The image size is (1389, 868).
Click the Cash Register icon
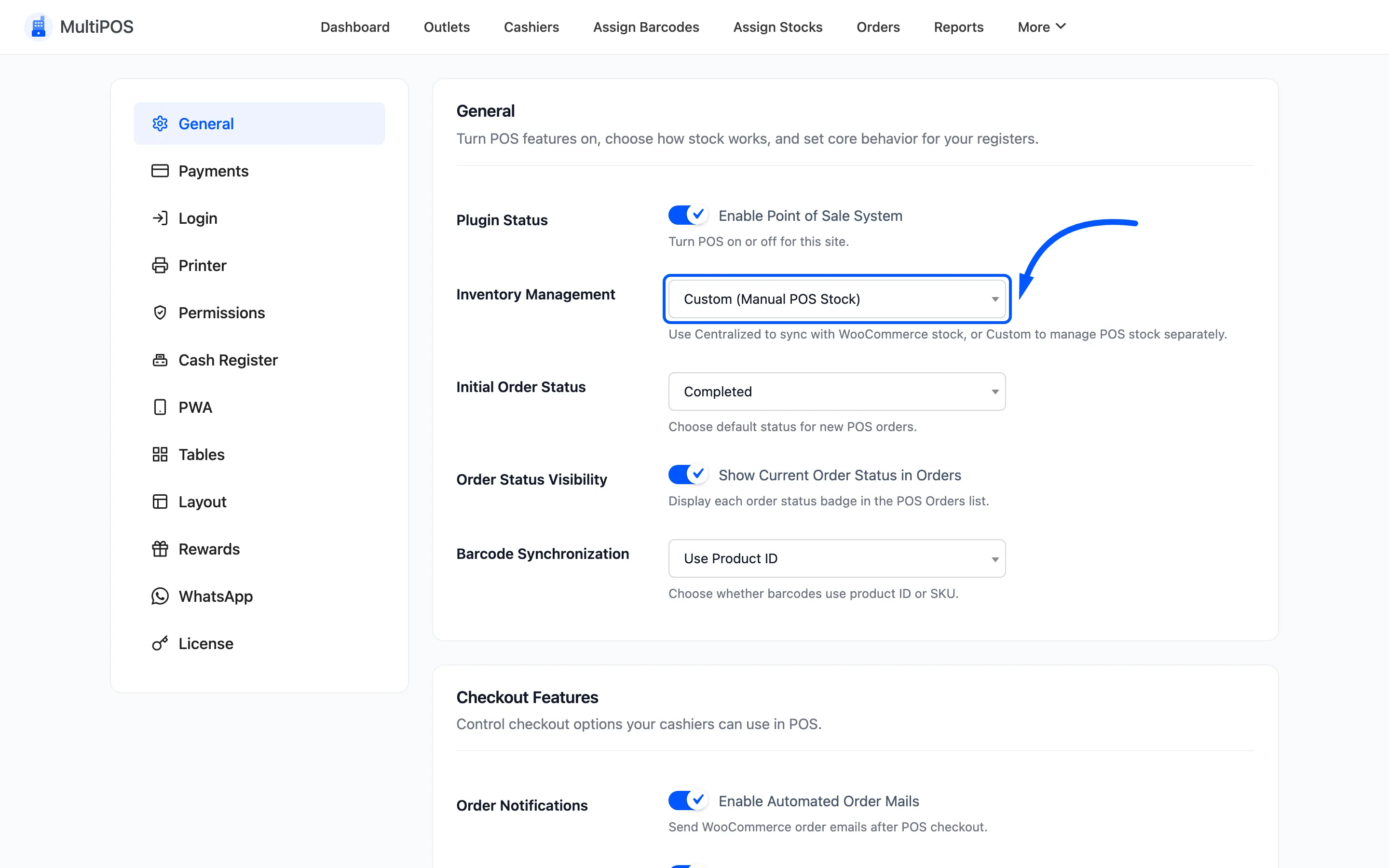point(160,360)
